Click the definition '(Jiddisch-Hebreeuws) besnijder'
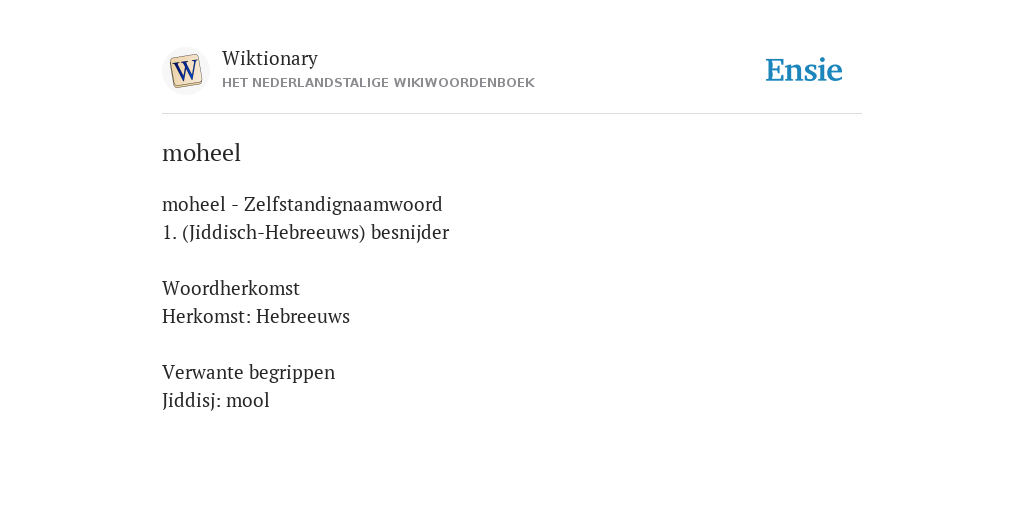This screenshot has height=512, width=1024. [x=315, y=232]
